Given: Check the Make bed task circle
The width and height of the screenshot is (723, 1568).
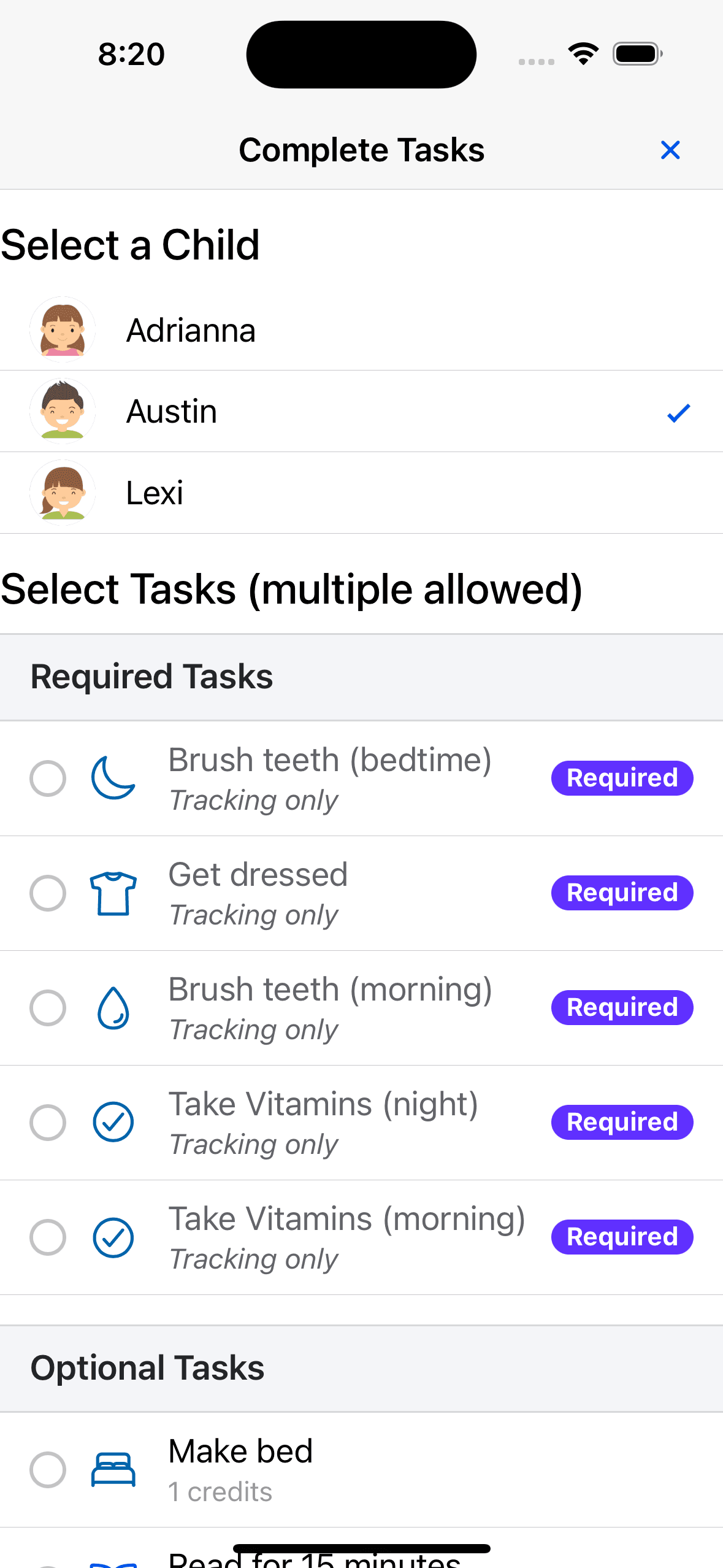Looking at the screenshot, I should (48, 1469).
